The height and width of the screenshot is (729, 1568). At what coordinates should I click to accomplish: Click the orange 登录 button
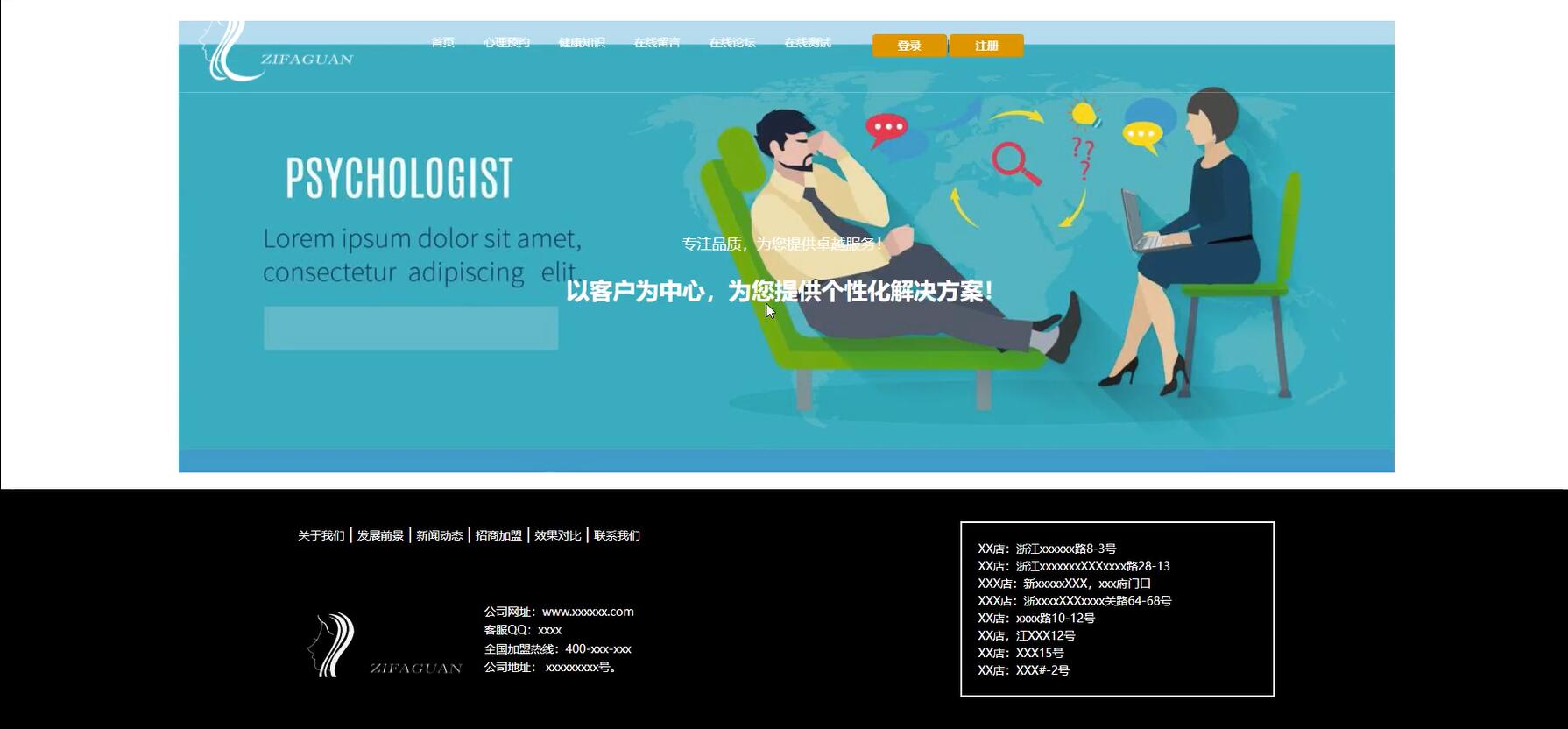click(909, 46)
